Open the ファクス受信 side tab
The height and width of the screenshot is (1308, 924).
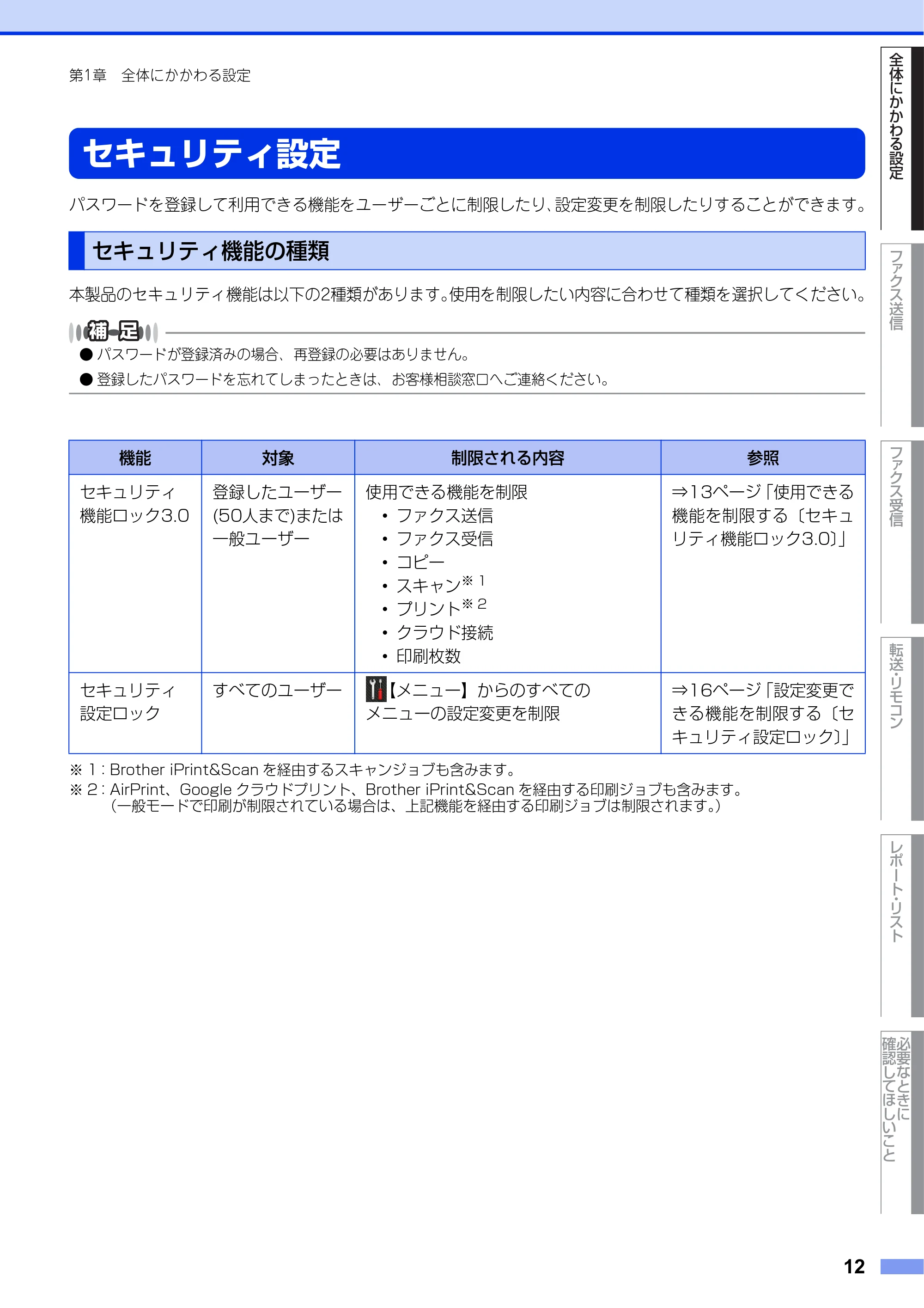pos(902,532)
